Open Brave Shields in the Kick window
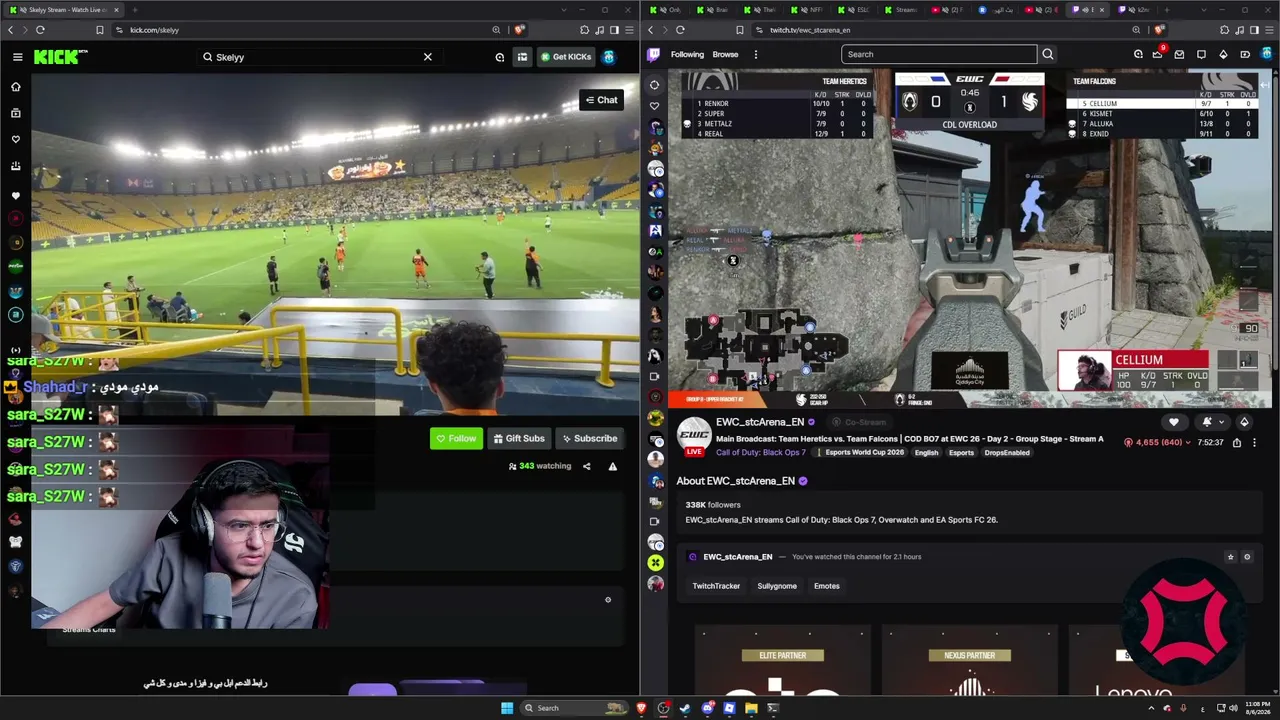Viewport: 1280px width, 720px height. coord(520,30)
